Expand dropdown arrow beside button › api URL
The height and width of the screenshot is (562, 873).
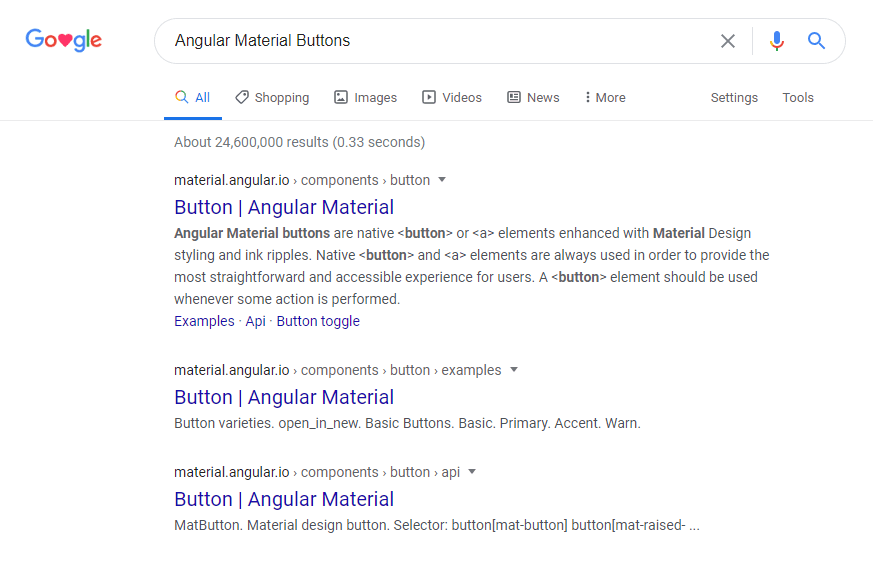coord(472,472)
